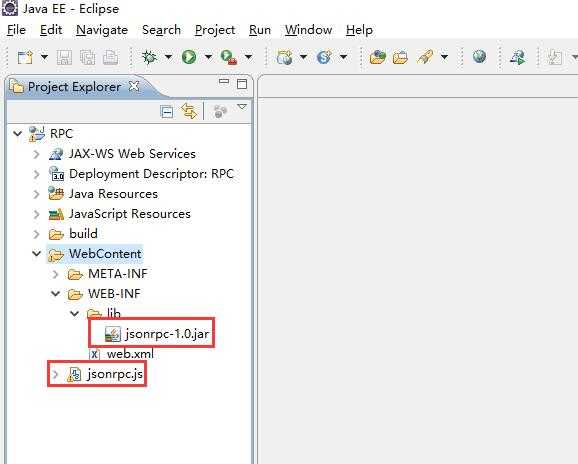Expand JAX-WS Web Services node
The width and height of the screenshot is (578, 464).
click(x=36, y=154)
